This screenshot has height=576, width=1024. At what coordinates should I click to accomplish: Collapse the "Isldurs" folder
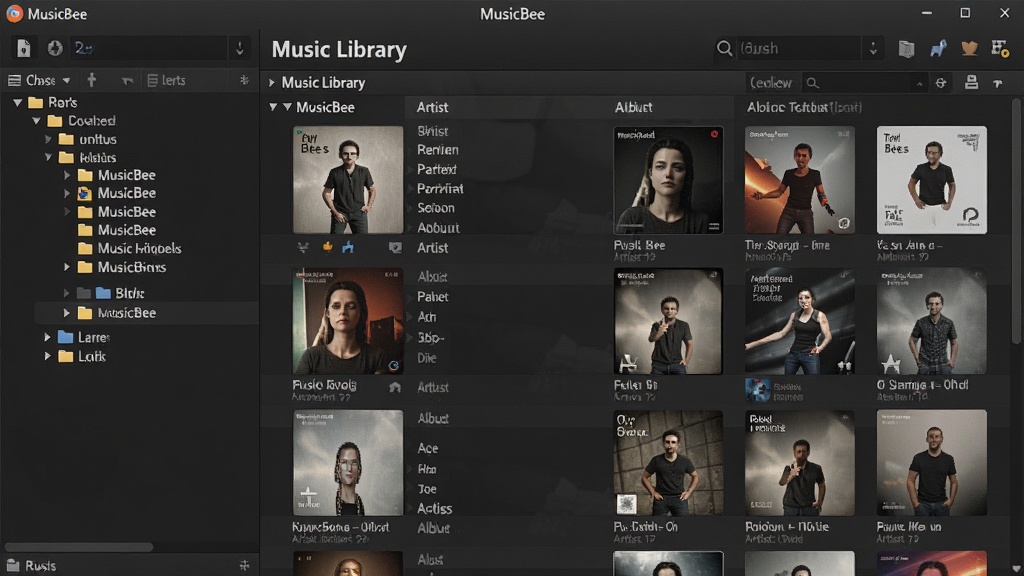coord(48,157)
